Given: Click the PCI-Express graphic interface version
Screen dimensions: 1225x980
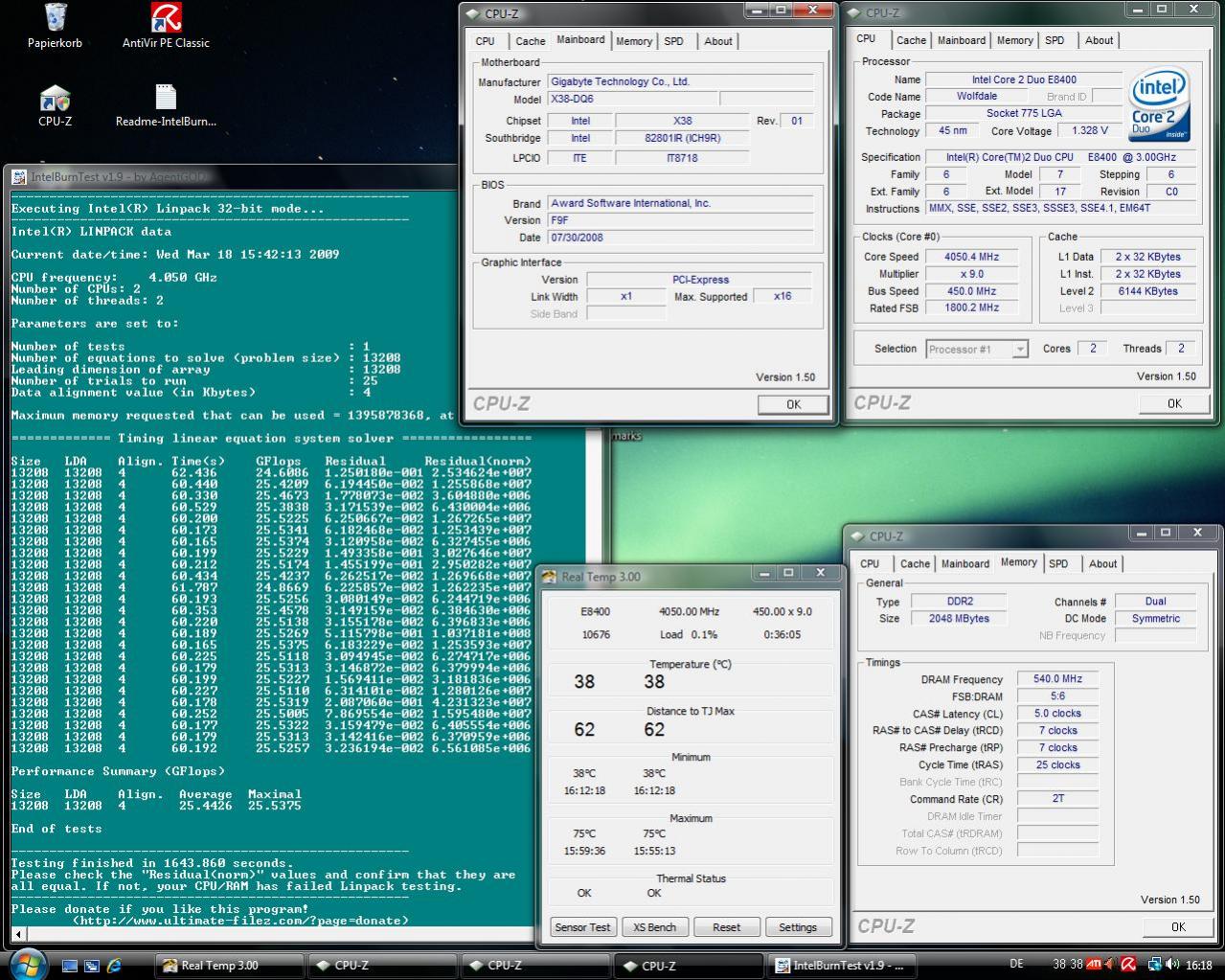Looking at the screenshot, I should [x=700, y=280].
